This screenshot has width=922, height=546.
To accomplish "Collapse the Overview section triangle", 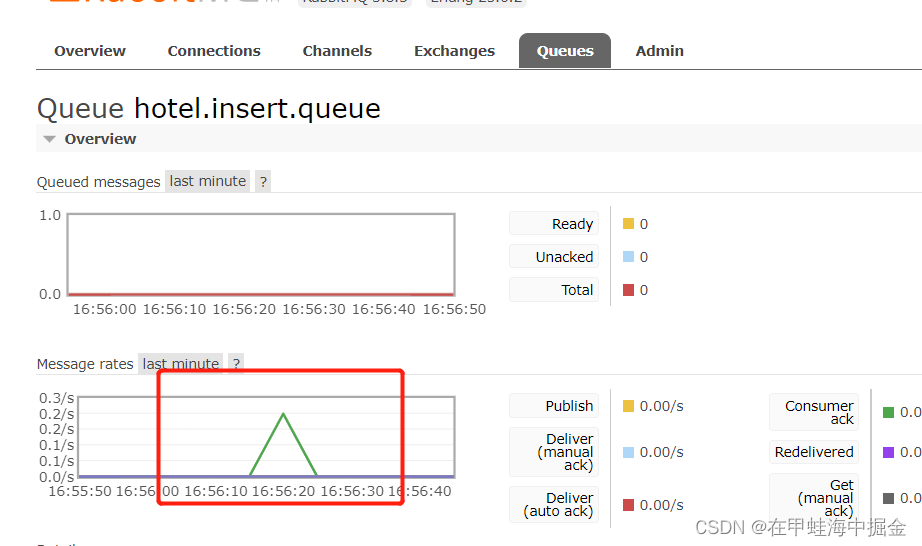I will [x=50, y=139].
